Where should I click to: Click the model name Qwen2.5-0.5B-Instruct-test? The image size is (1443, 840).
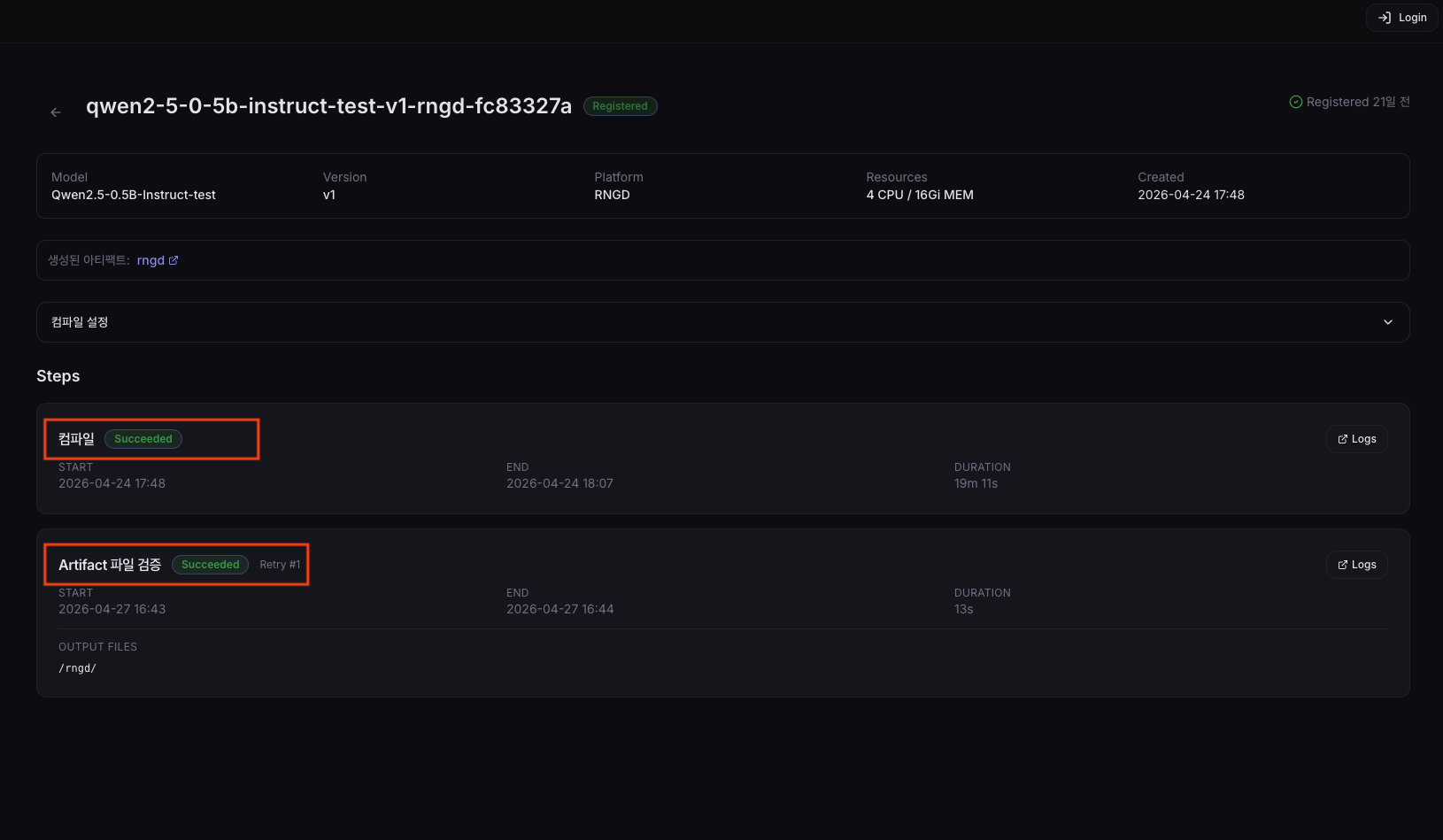134,195
